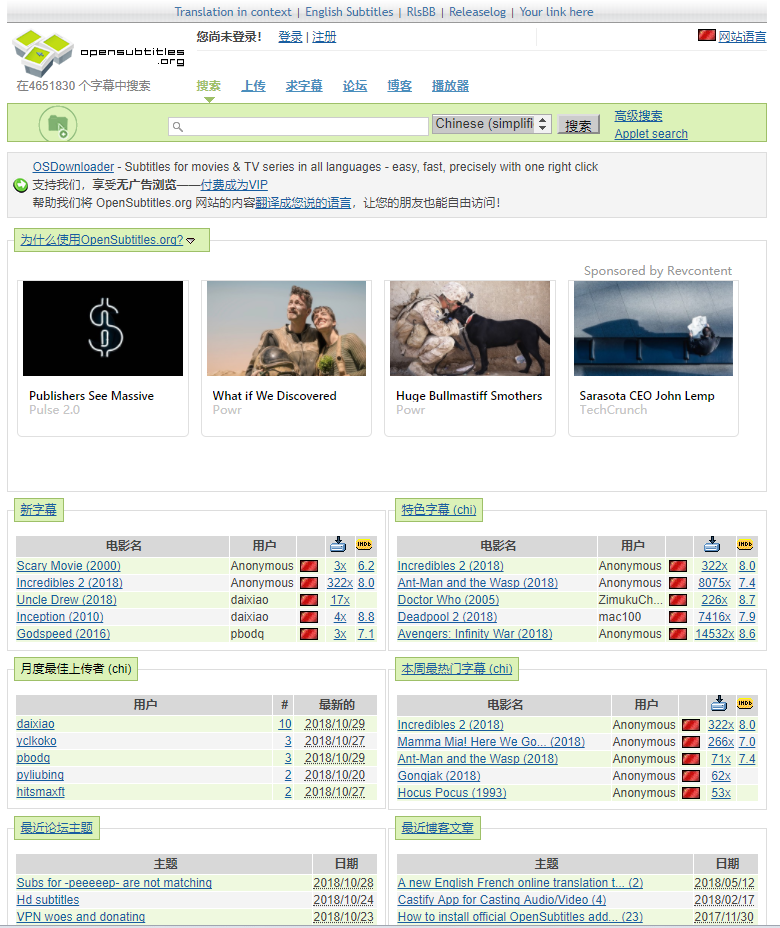Image resolution: width=780 pixels, height=928 pixels.
Task: Click IMDb icon header in 特色字幕 table
Action: (x=745, y=544)
